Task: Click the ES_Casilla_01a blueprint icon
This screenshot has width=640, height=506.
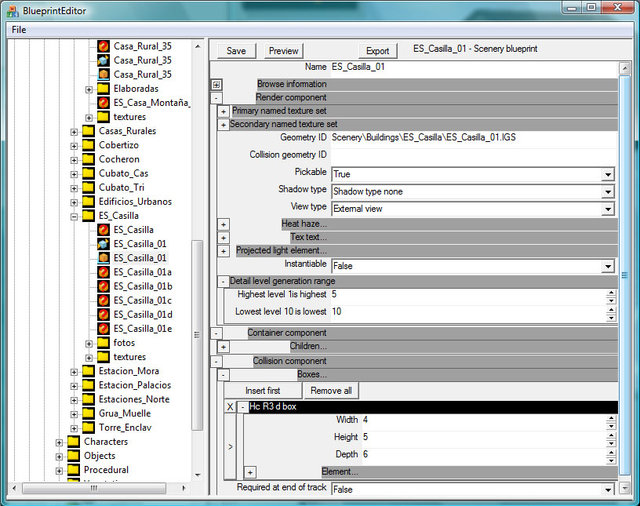Action: pyautogui.click(x=103, y=272)
